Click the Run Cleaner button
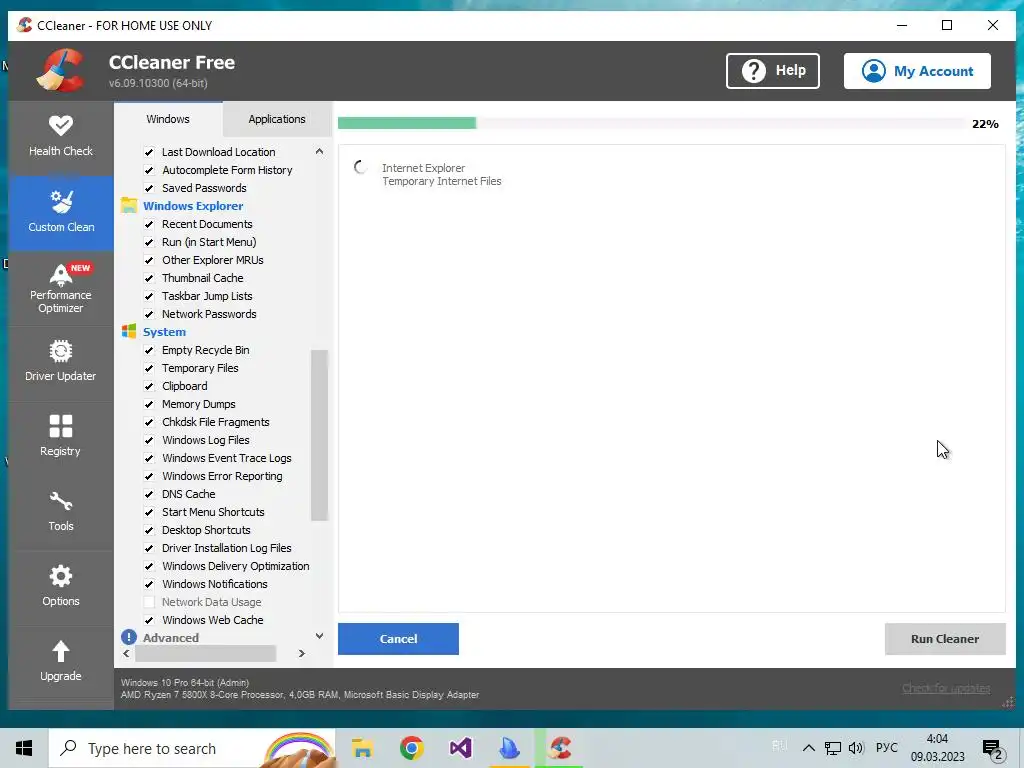 pyautogui.click(x=945, y=639)
